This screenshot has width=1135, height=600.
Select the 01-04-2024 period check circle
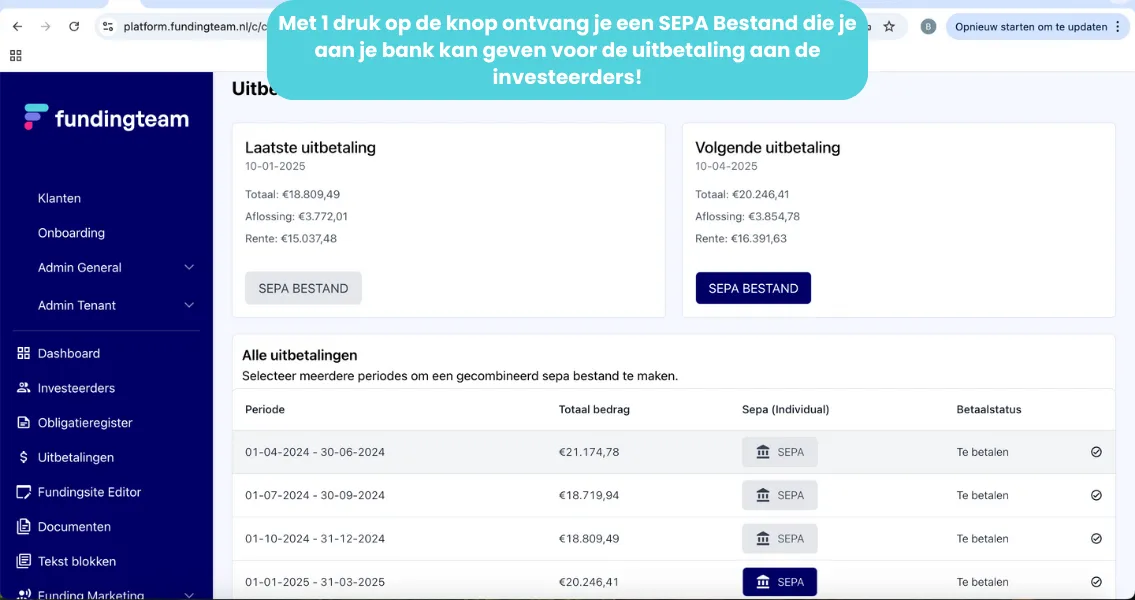click(x=1096, y=452)
